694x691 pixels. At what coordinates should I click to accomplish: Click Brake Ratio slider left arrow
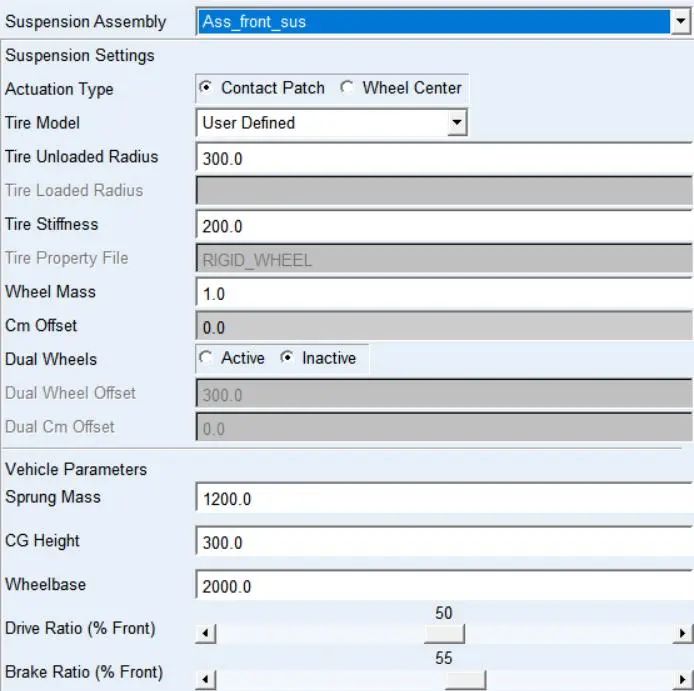205,679
